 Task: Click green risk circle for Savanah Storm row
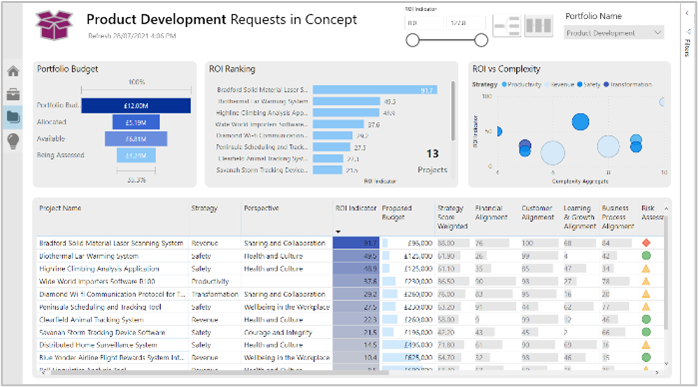[646, 332]
